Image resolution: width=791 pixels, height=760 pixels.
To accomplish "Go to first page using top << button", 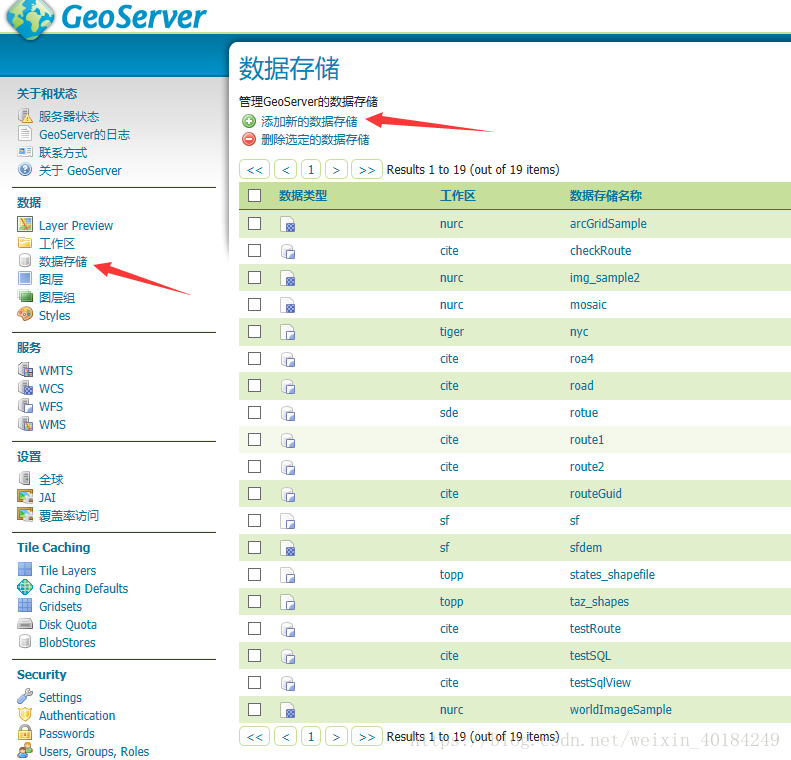I will [x=254, y=169].
